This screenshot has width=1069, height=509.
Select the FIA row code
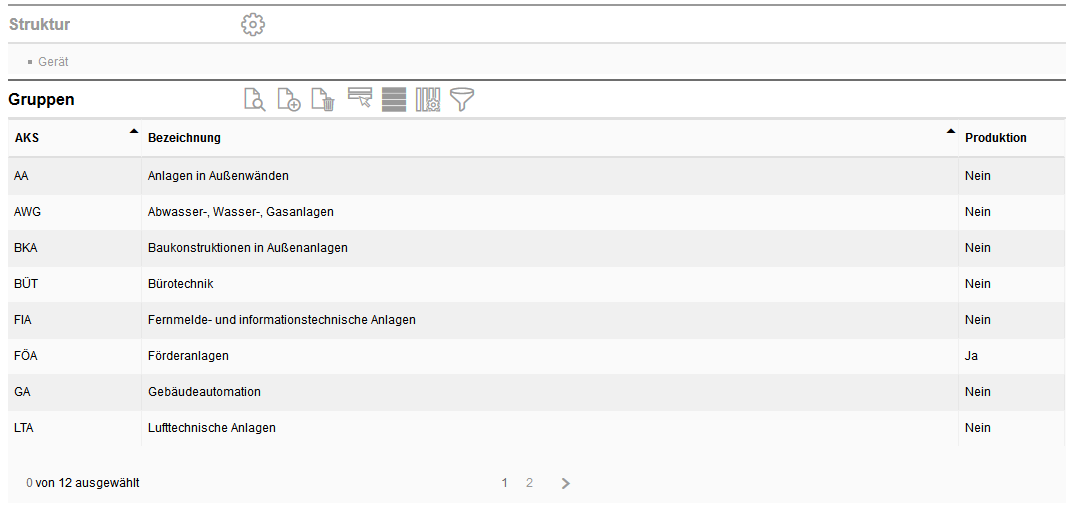pyautogui.click(x=22, y=320)
